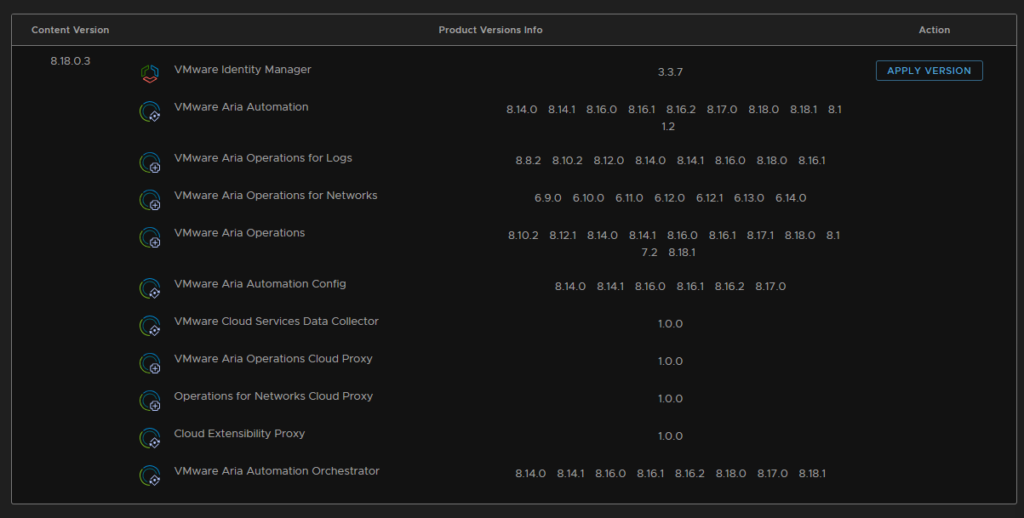Click the Operations for Networks Cloud Proxy label

tap(273, 396)
